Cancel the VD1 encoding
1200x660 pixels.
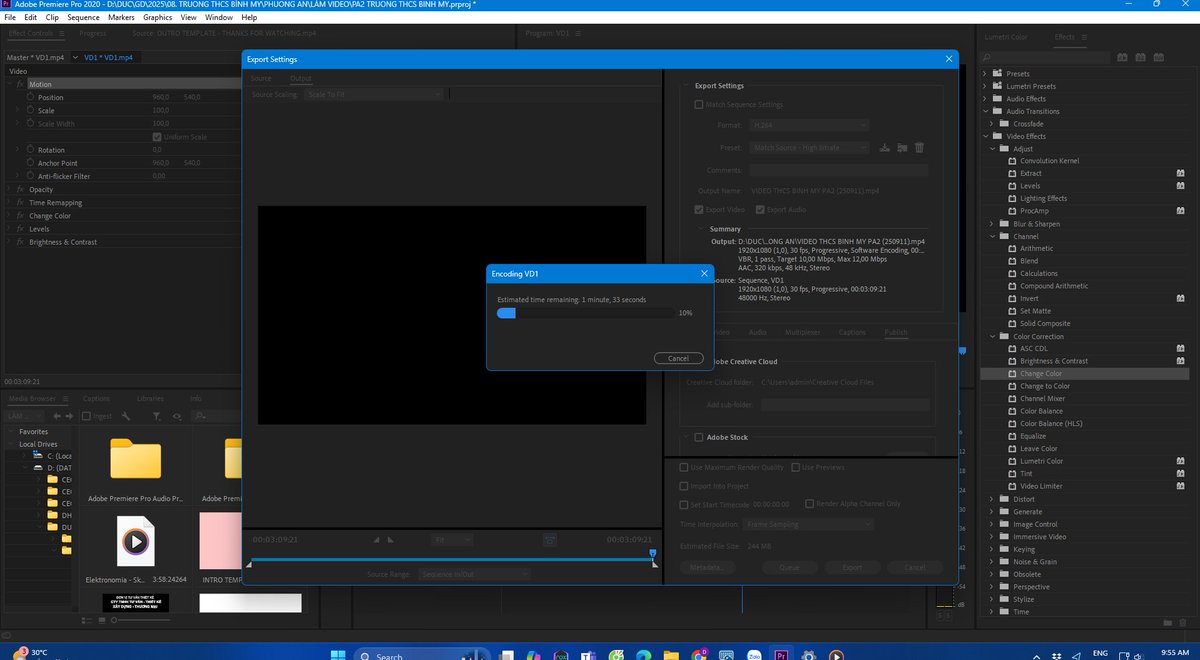point(678,358)
